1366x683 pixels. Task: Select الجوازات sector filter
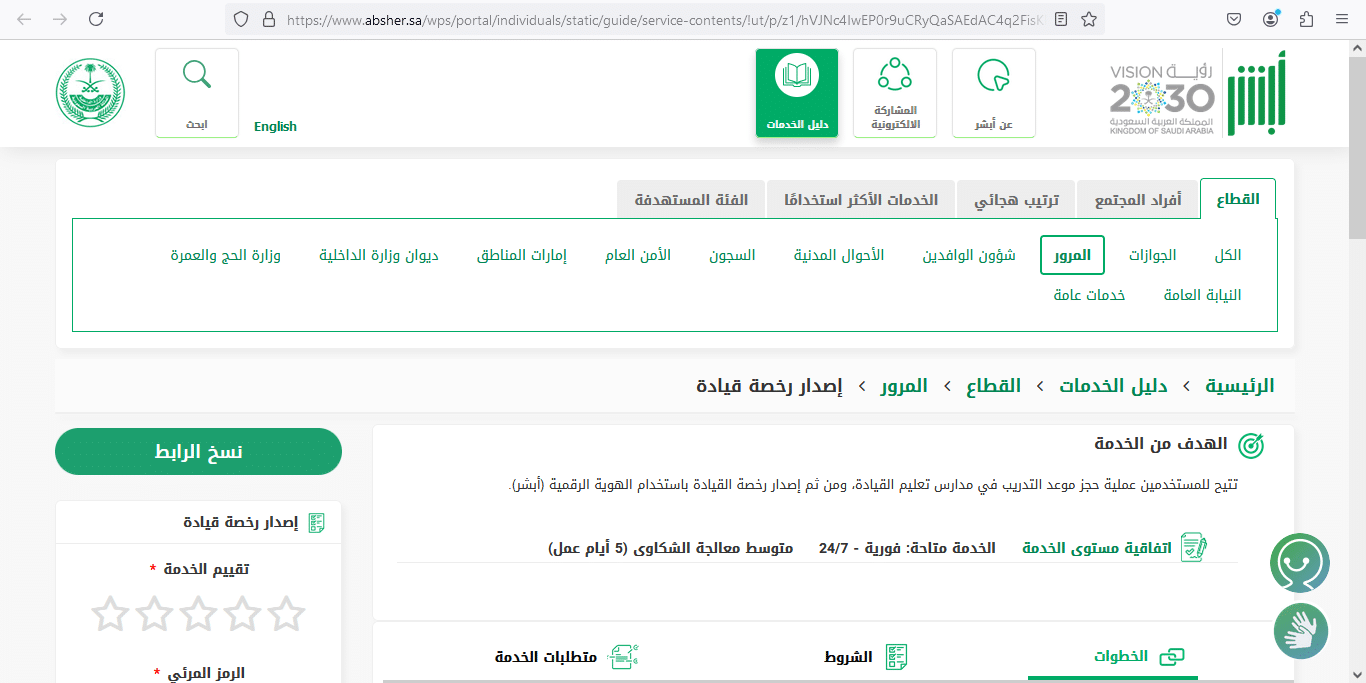coord(1153,255)
